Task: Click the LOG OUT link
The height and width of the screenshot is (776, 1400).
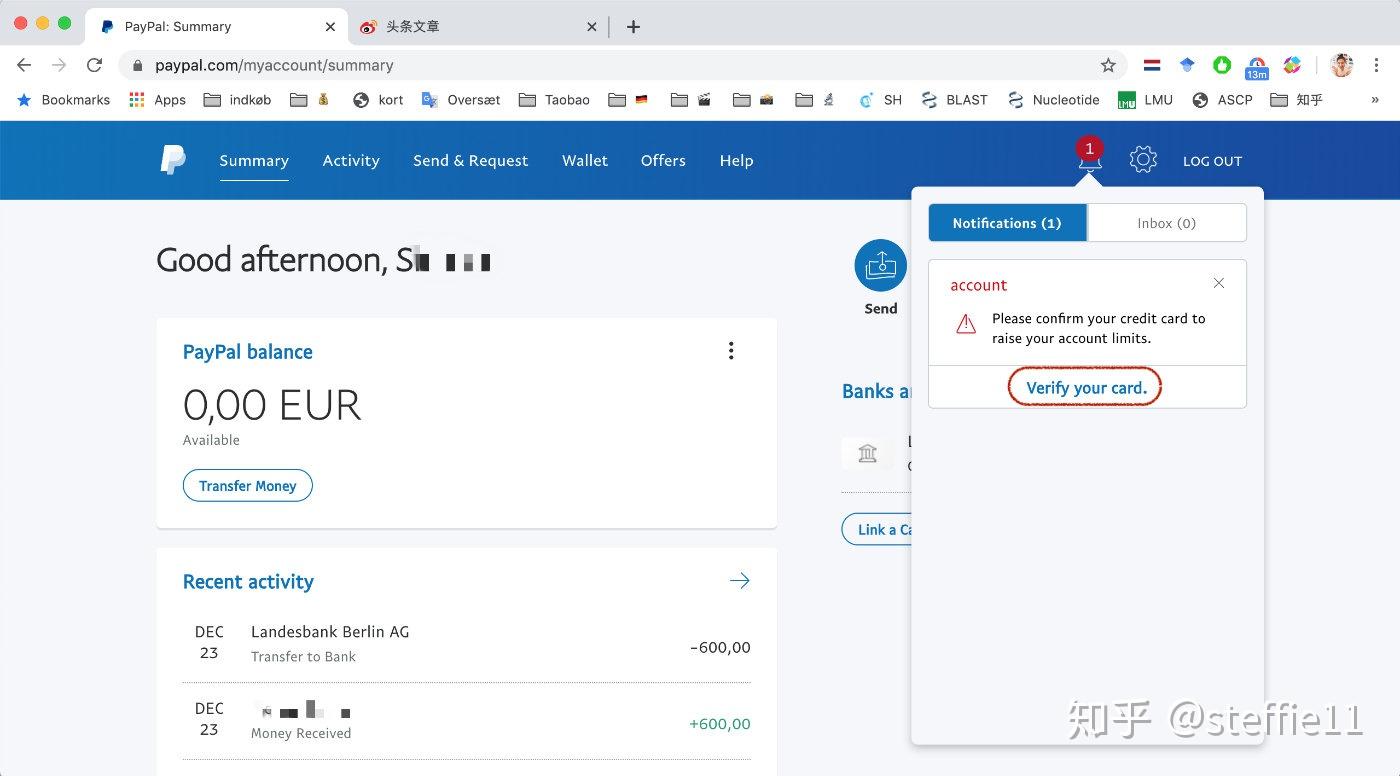Action: [1212, 161]
